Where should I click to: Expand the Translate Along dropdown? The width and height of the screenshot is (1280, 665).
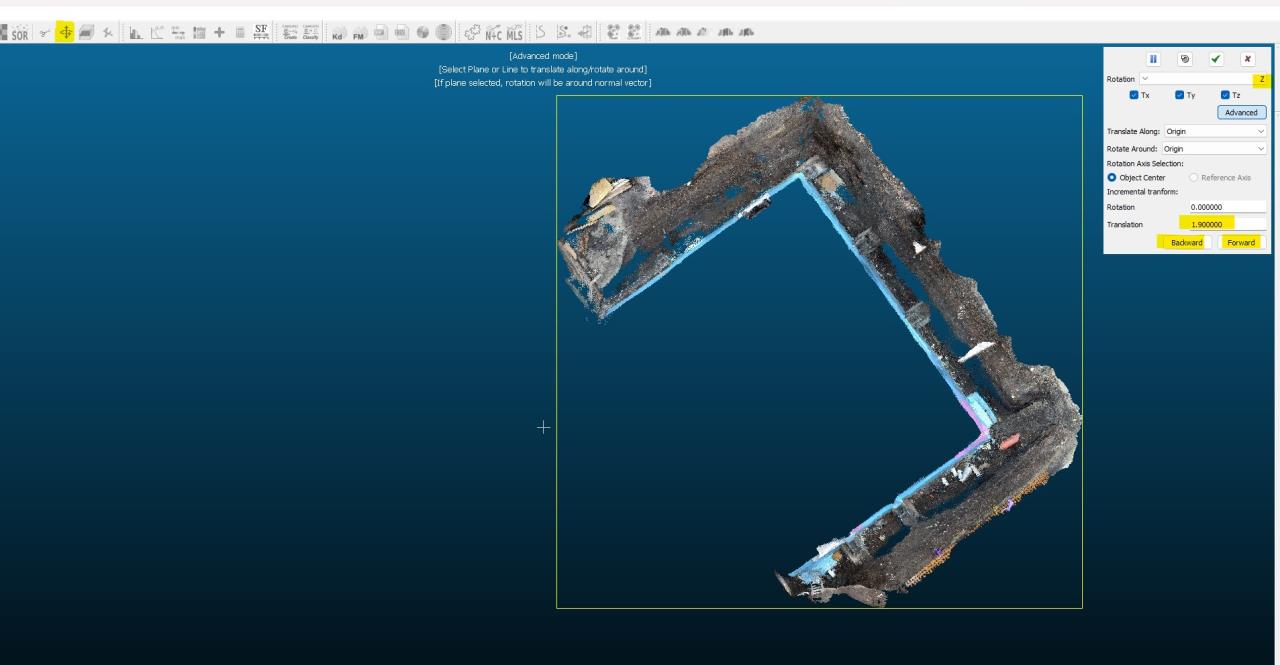(1215, 131)
